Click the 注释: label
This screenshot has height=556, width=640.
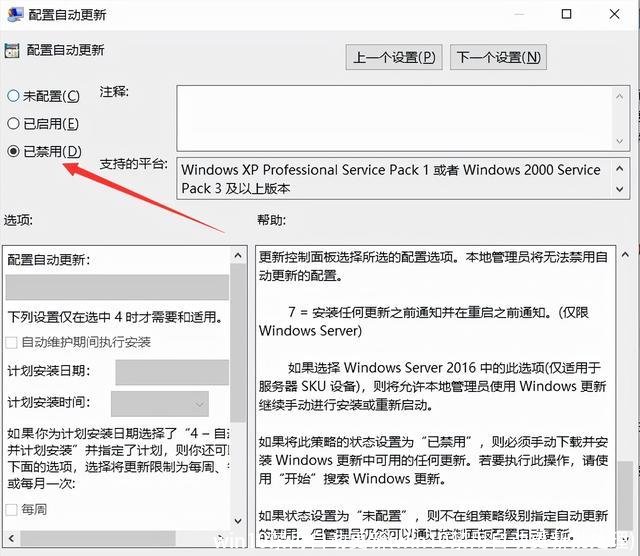114,92
